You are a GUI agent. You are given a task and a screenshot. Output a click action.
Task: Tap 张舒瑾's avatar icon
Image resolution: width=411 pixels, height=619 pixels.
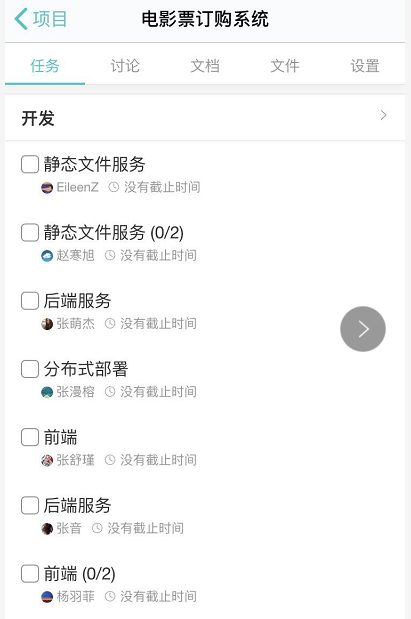[x=47, y=460]
